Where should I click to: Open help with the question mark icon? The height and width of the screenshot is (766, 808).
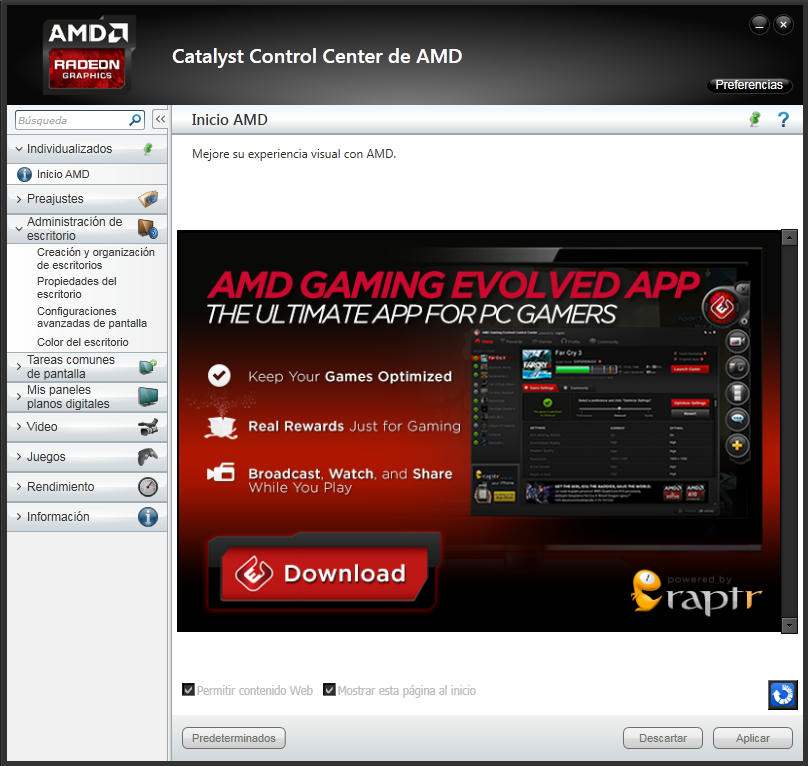pyautogui.click(x=783, y=120)
